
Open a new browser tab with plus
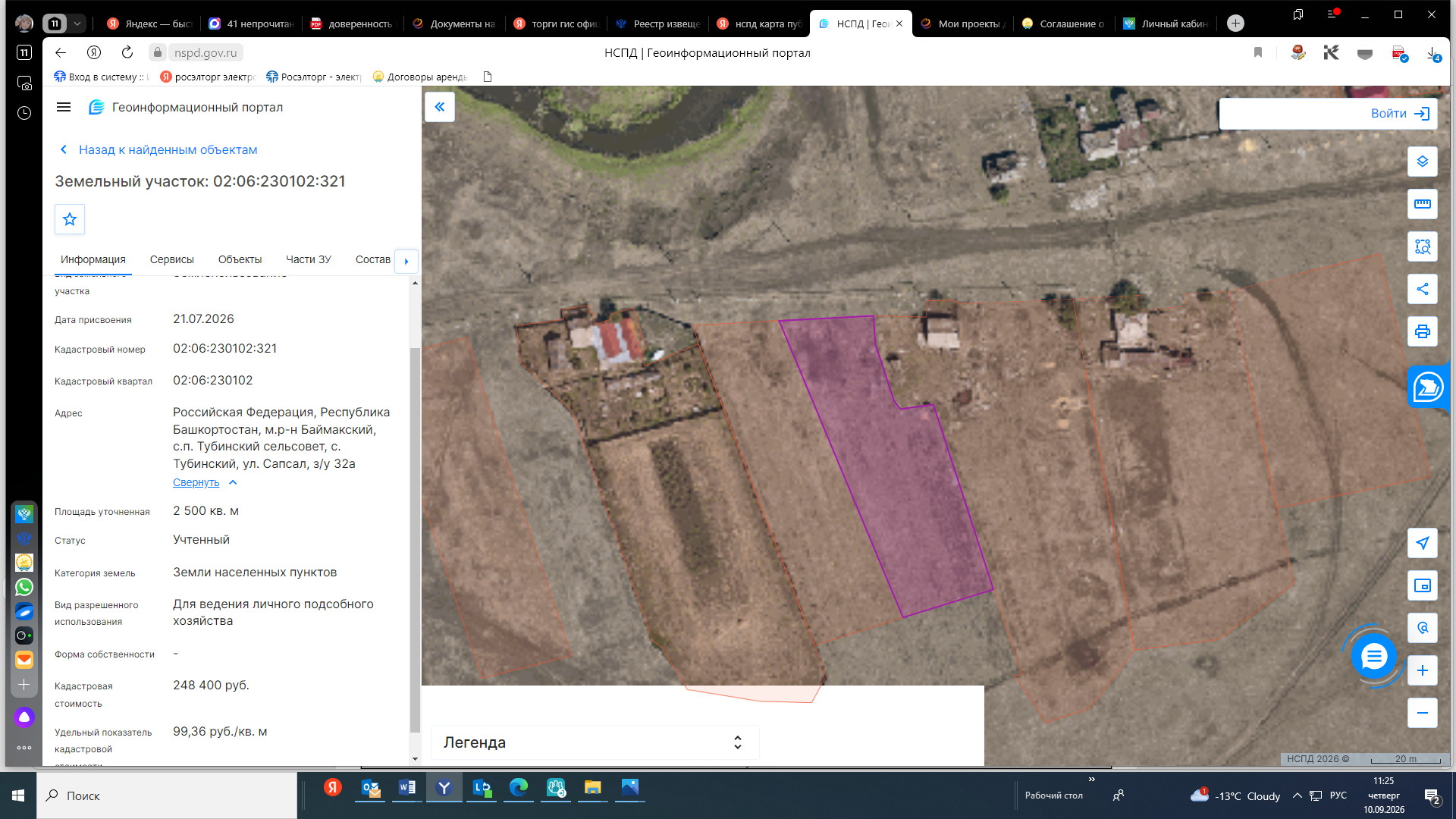pyautogui.click(x=1235, y=24)
